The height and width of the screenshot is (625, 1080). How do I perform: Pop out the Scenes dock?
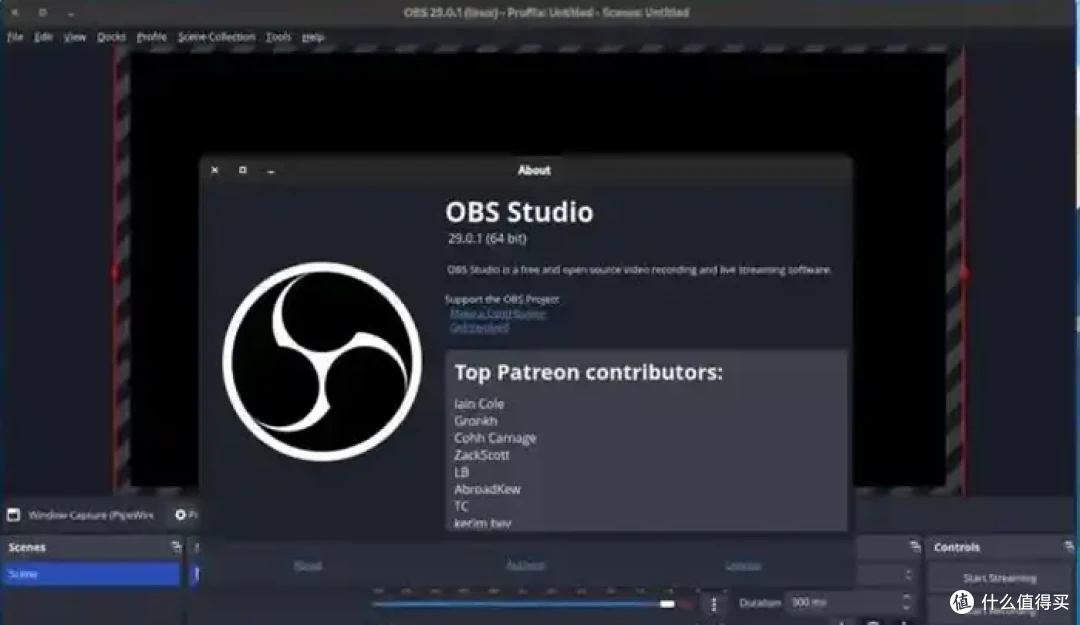click(x=176, y=546)
